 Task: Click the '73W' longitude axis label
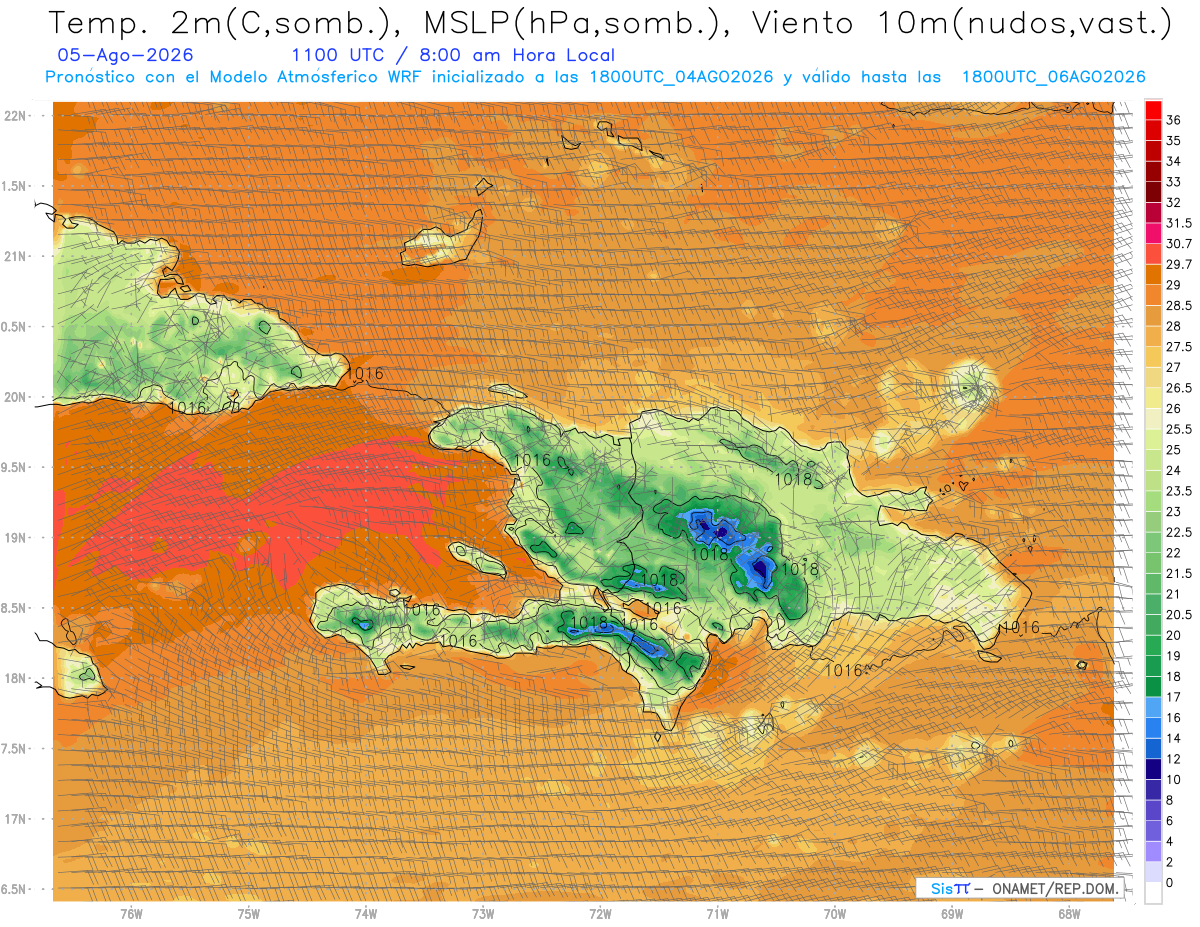tap(483, 914)
